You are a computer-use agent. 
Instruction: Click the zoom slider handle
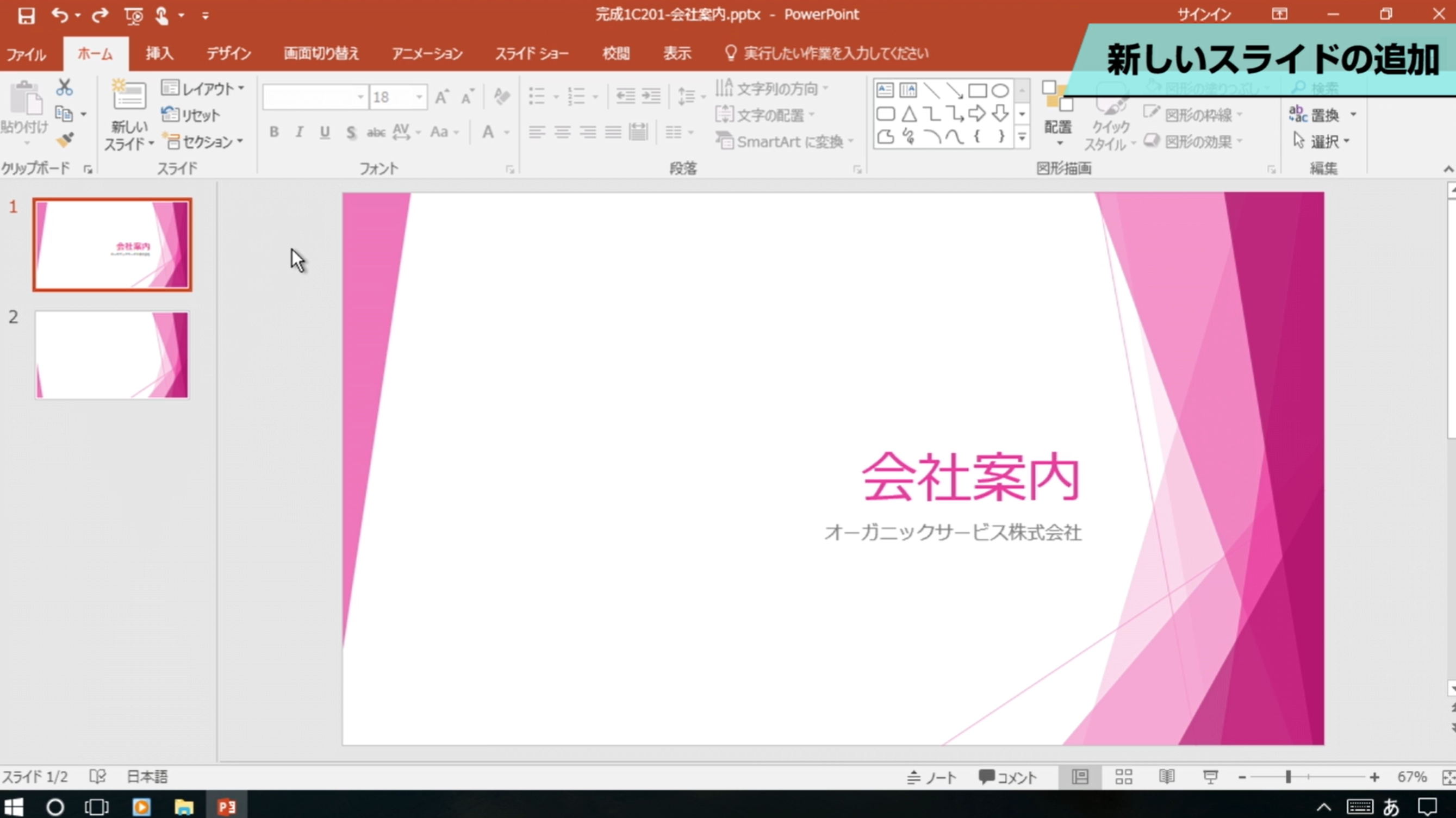[1288, 777]
